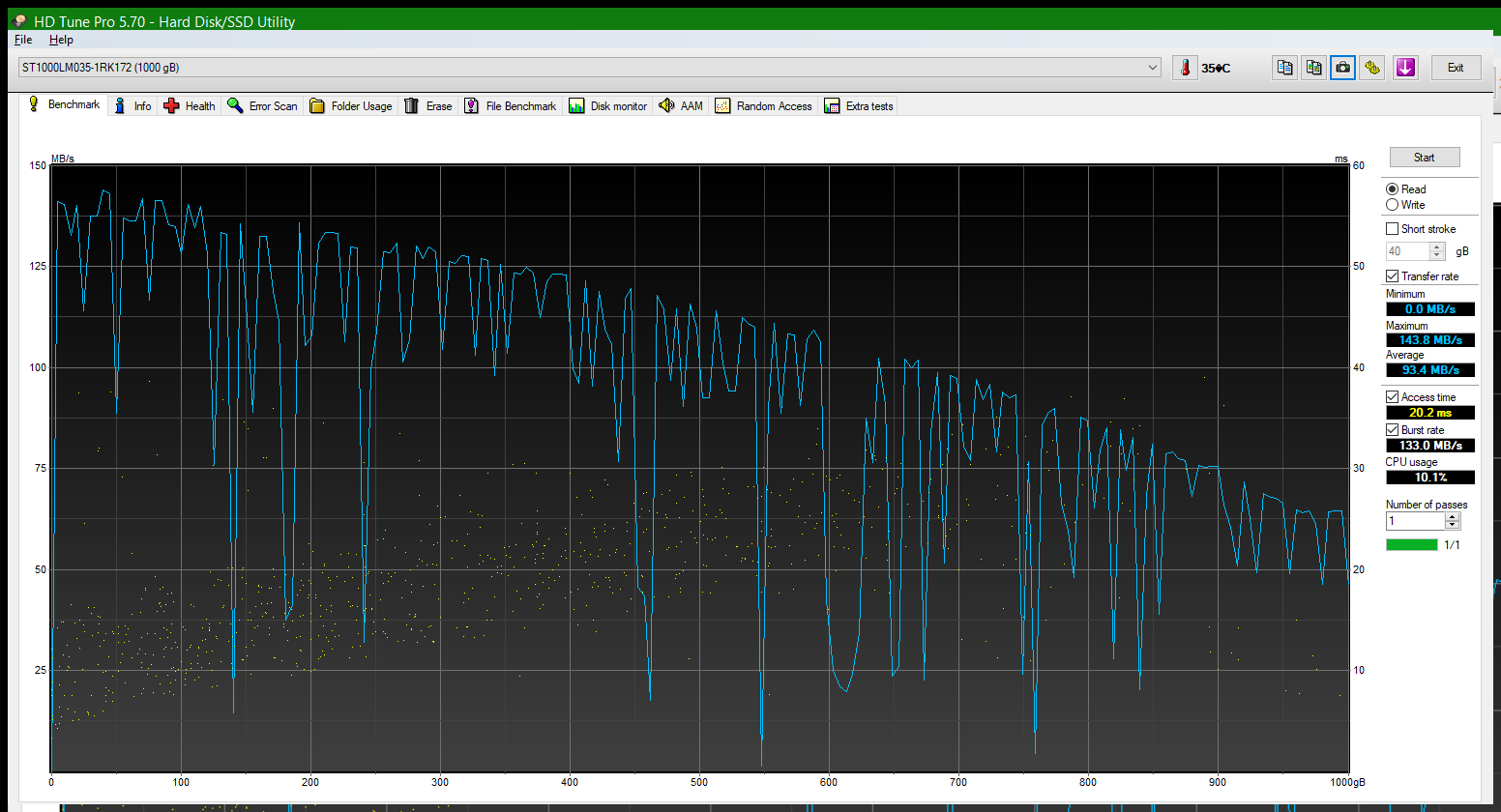Enable the Short stroke checkbox
1501x812 pixels.
pyautogui.click(x=1392, y=229)
